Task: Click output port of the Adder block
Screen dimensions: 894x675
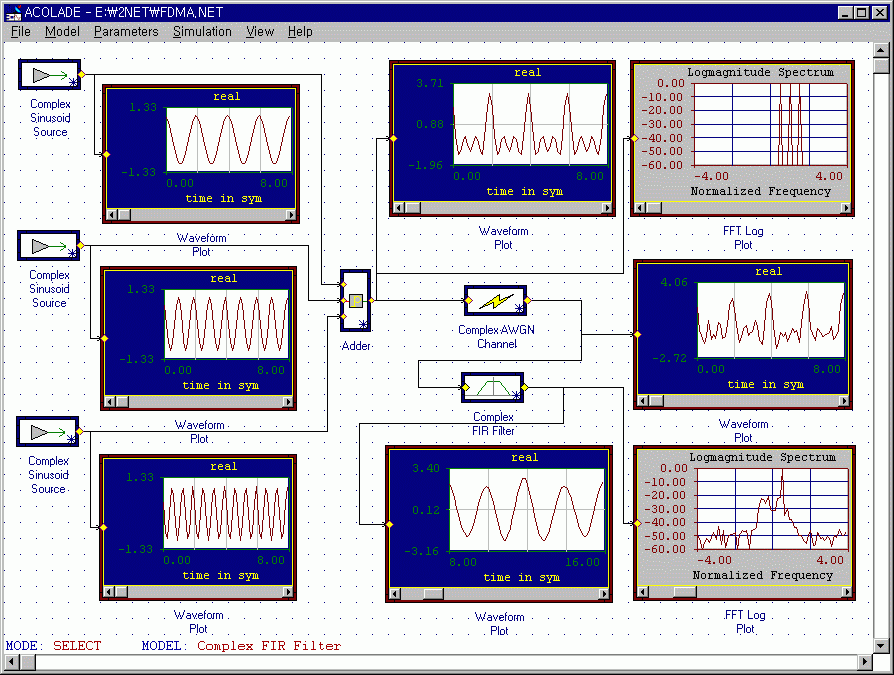Action: (372, 300)
